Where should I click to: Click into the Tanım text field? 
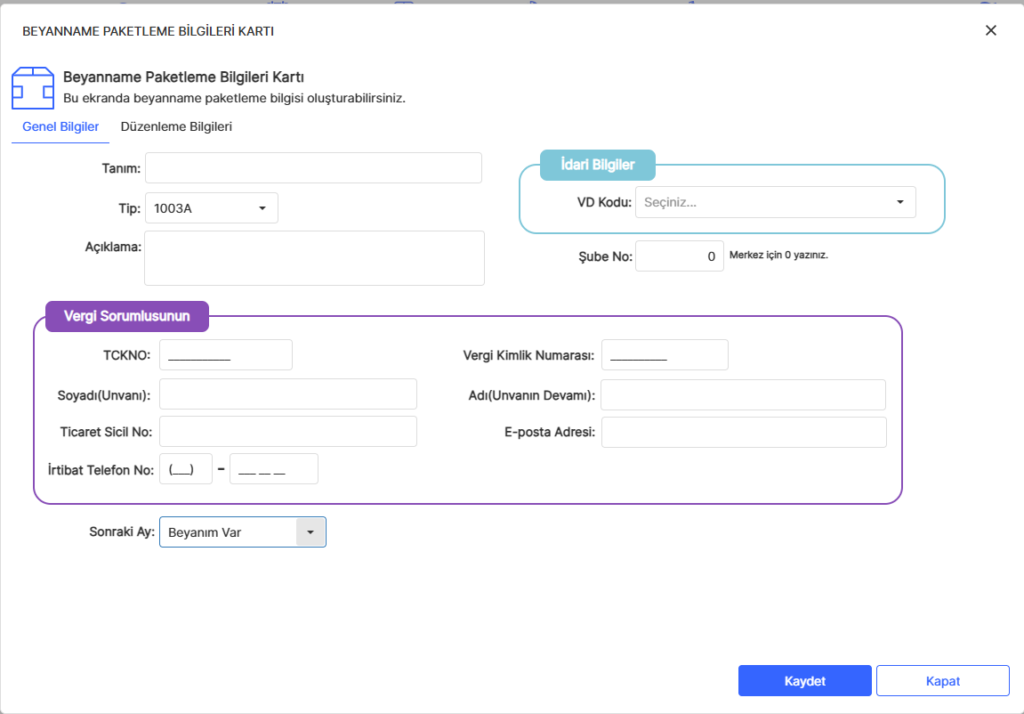pos(313,168)
